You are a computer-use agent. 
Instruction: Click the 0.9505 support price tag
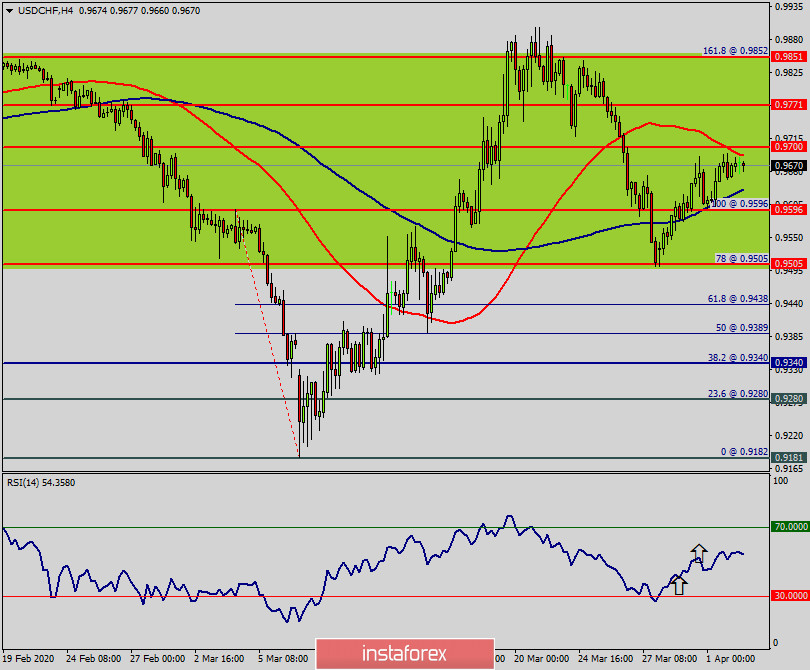(x=789, y=264)
